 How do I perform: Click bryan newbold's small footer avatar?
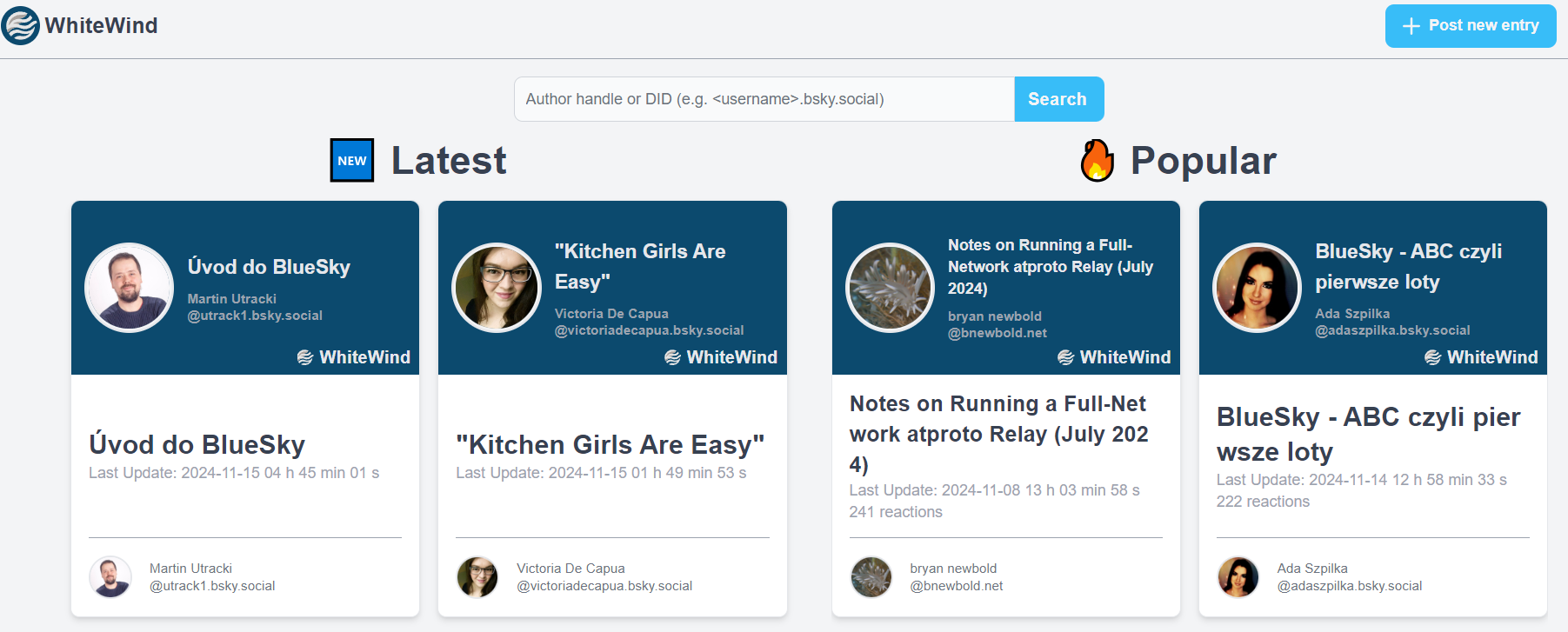(871, 577)
